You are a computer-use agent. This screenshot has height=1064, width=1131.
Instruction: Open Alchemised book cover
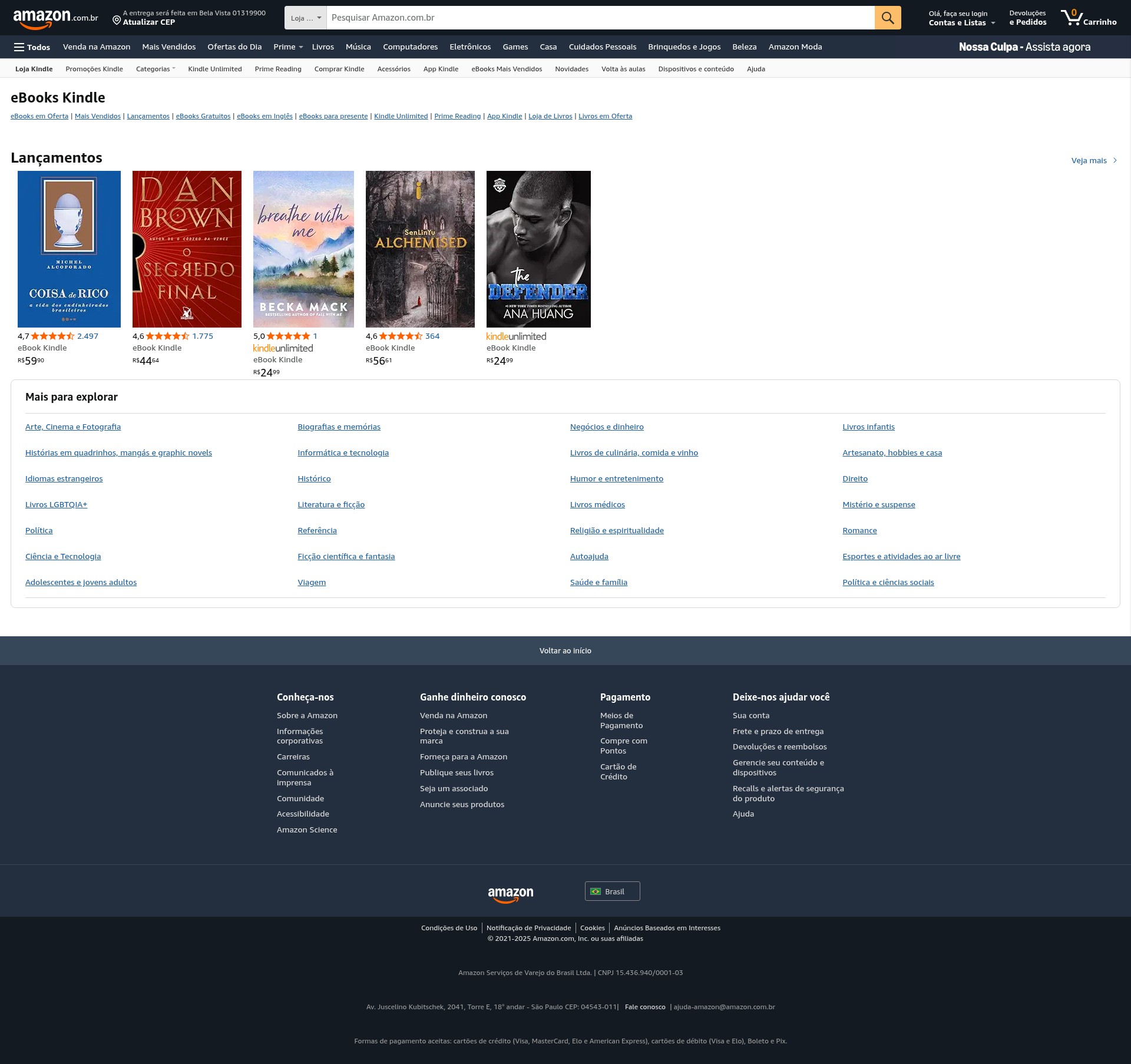pos(420,249)
